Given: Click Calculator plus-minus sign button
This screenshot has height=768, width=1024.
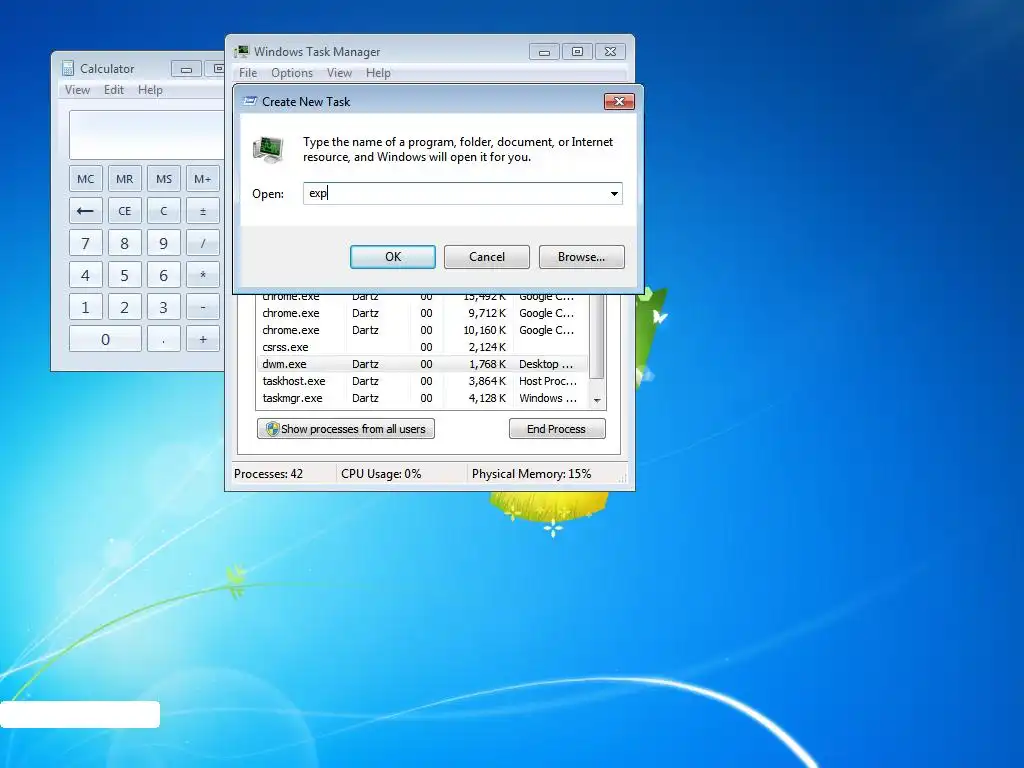Looking at the screenshot, I should pyautogui.click(x=202, y=211).
